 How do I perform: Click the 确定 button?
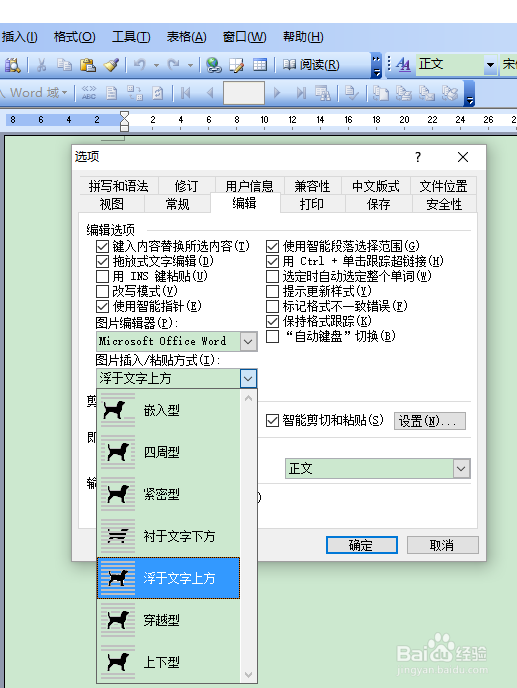[x=362, y=545]
